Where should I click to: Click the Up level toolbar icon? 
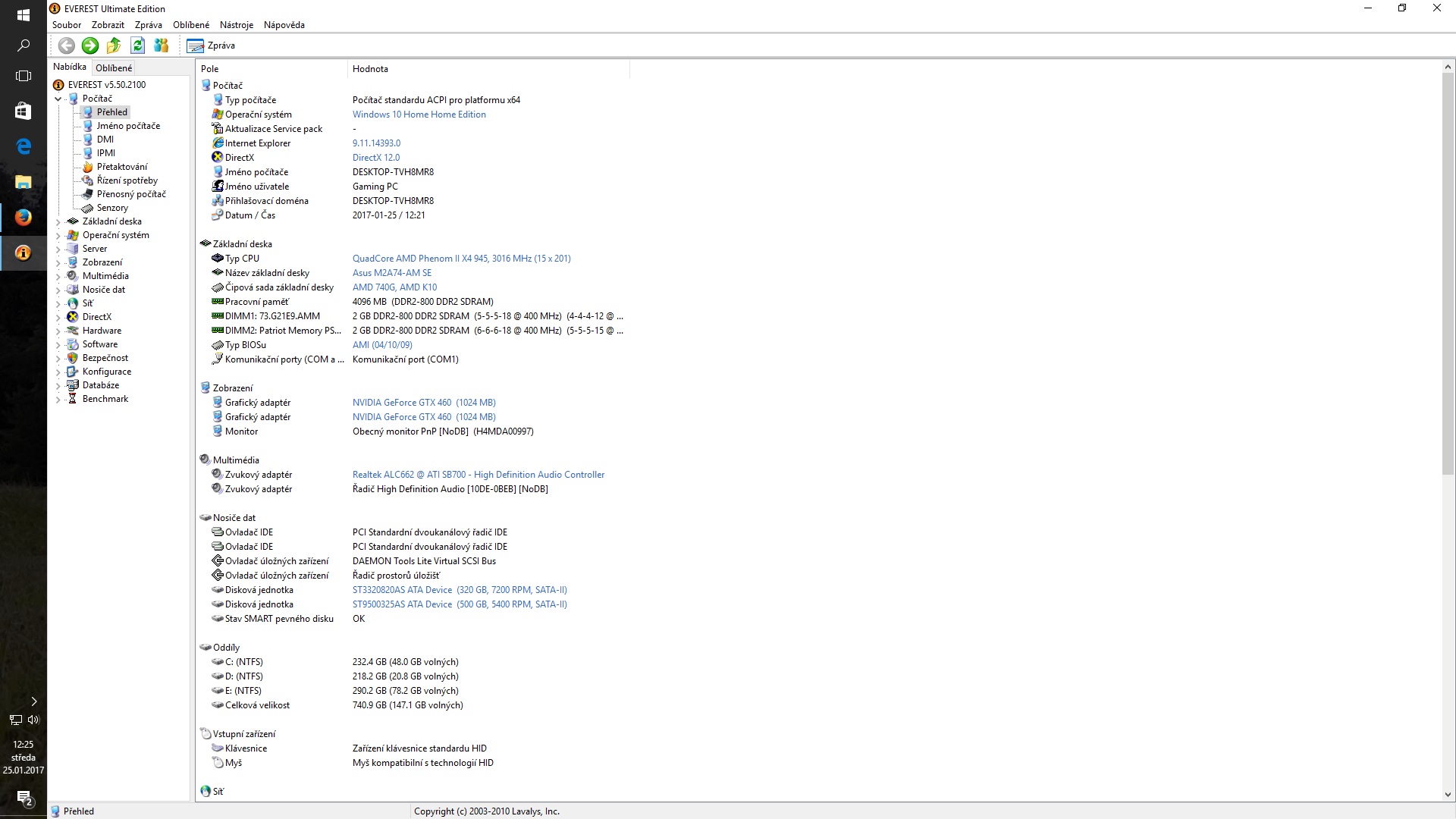pos(114,45)
